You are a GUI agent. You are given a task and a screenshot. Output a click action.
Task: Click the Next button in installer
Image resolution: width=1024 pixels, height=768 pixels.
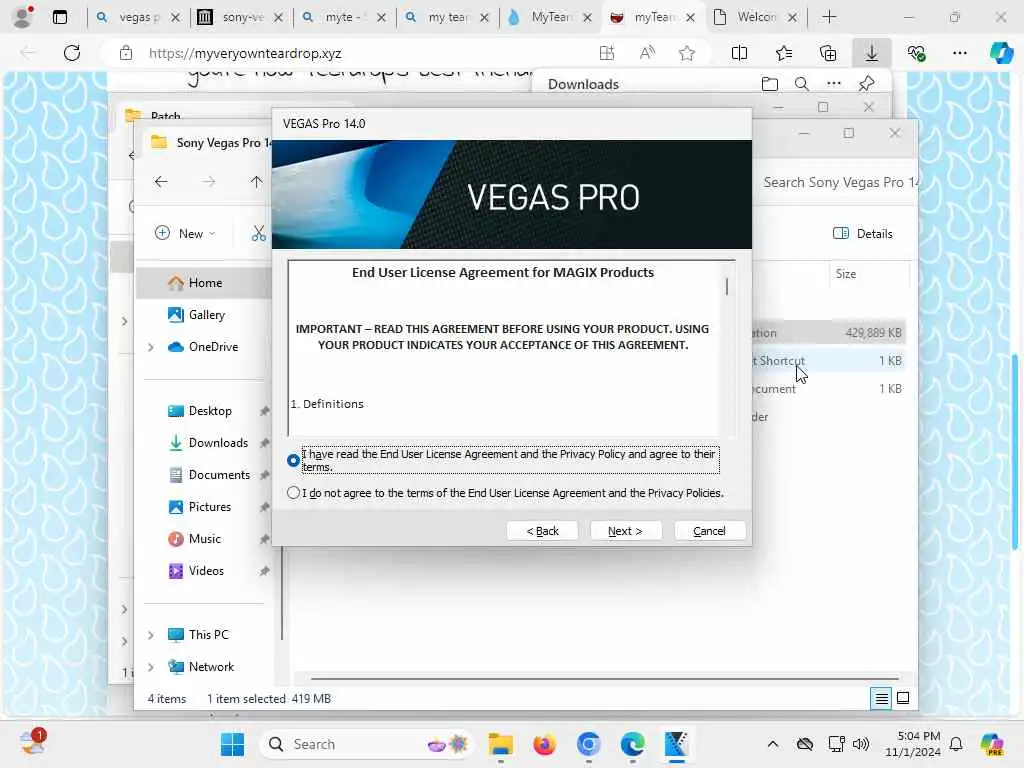click(625, 531)
